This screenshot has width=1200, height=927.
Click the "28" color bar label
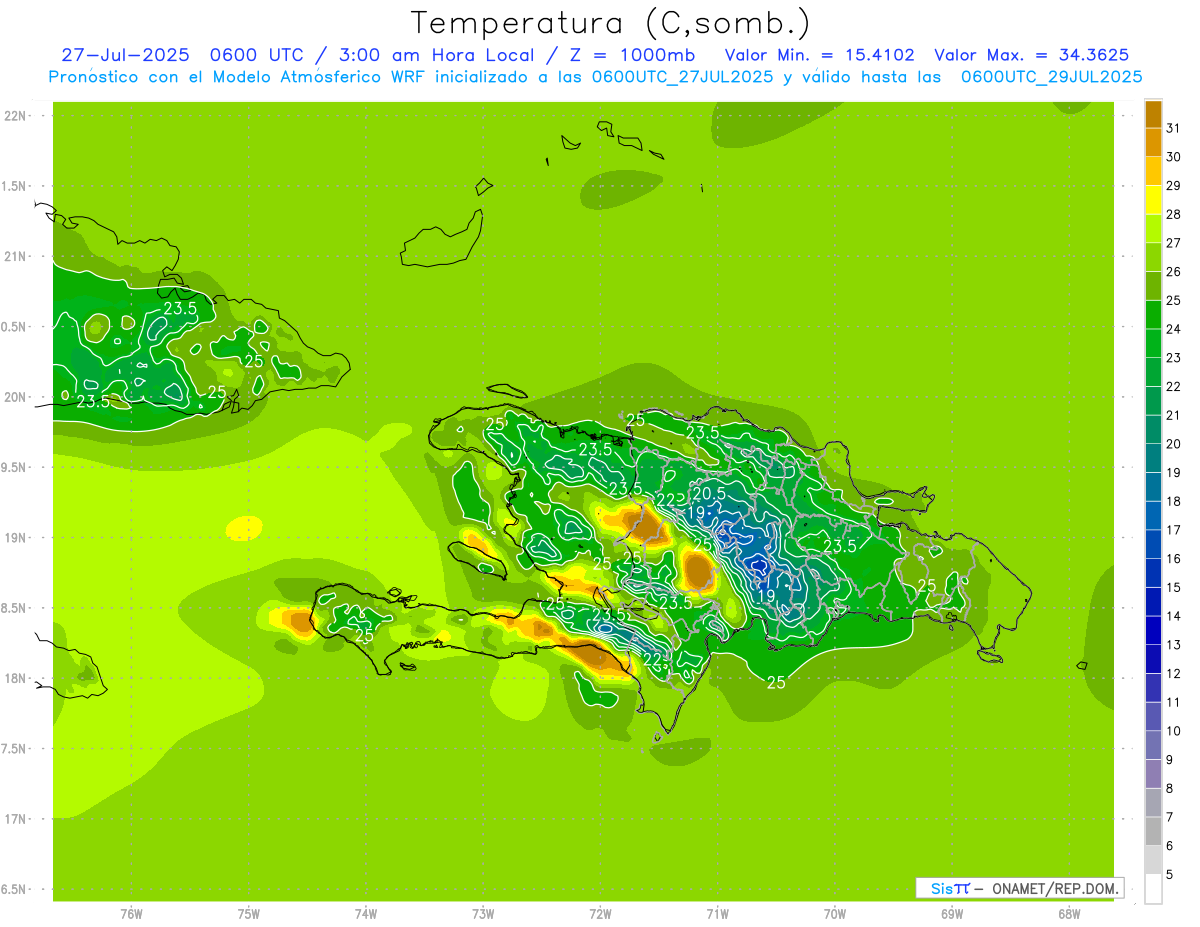click(x=1173, y=214)
